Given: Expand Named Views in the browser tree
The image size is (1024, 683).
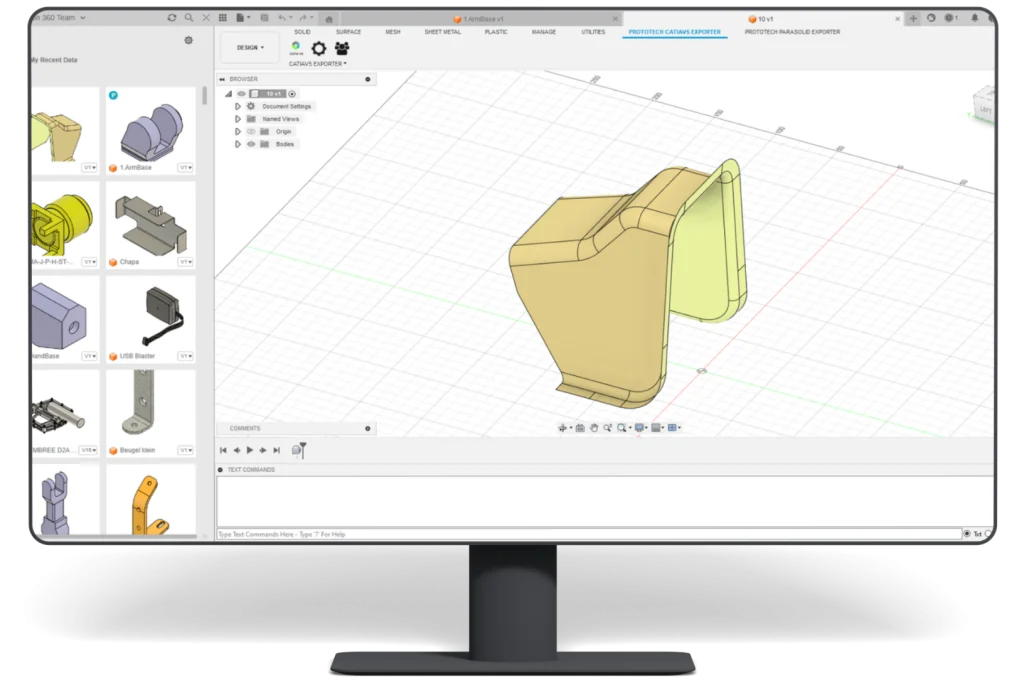Looking at the screenshot, I should pos(239,119).
